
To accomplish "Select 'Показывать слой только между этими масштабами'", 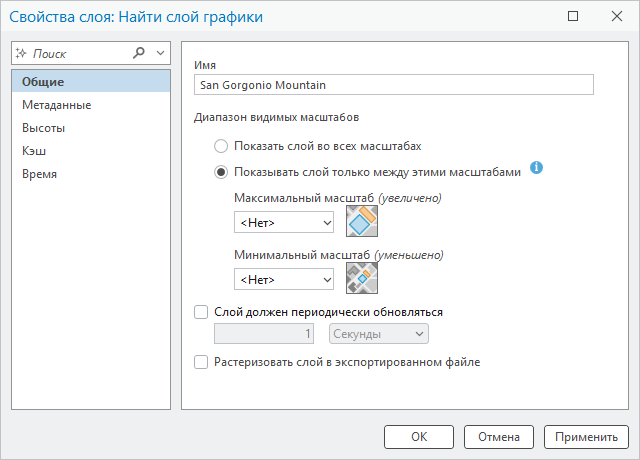I will (x=221, y=172).
